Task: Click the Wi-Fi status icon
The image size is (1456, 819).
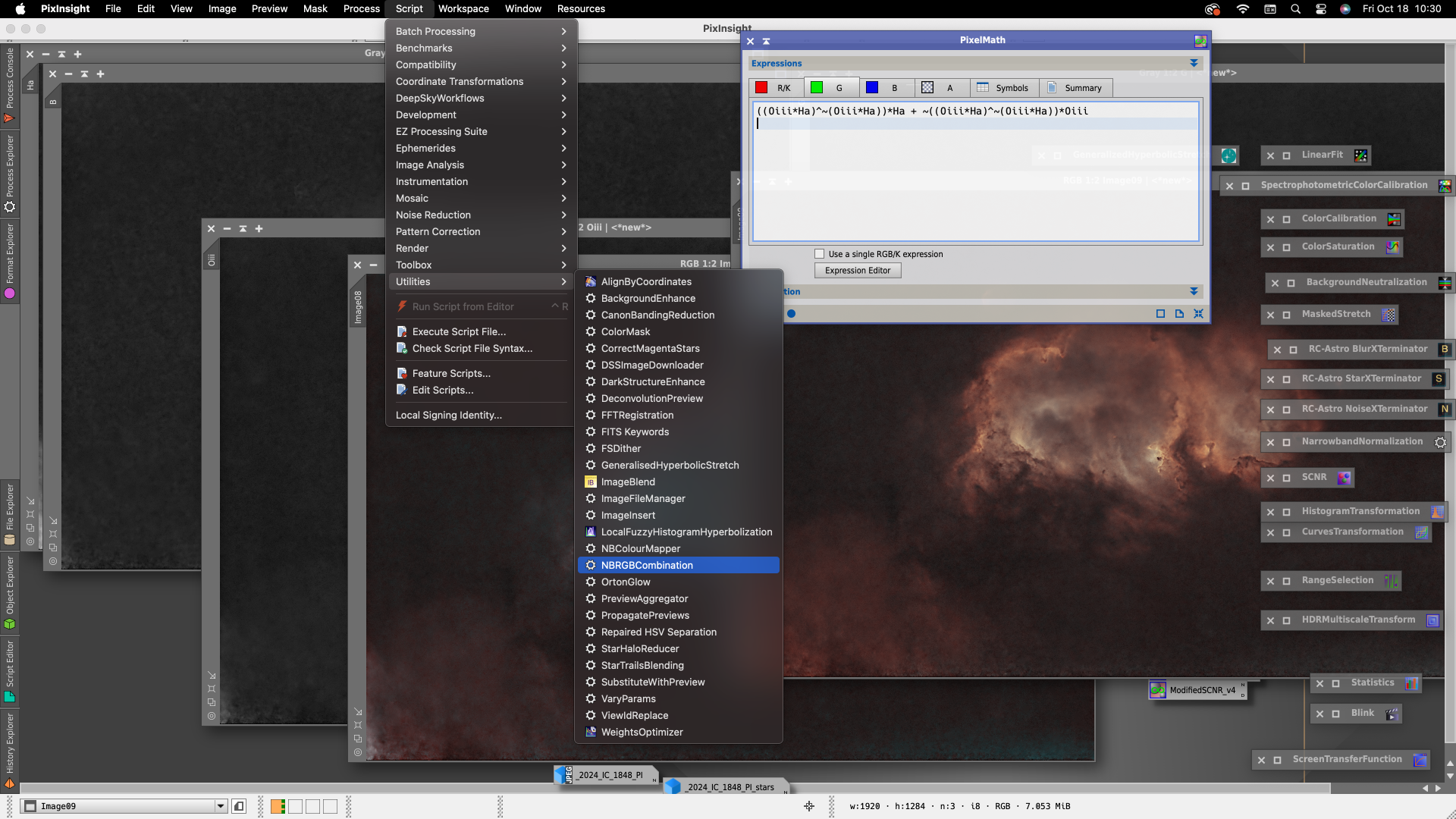Action: pos(1242,9)
